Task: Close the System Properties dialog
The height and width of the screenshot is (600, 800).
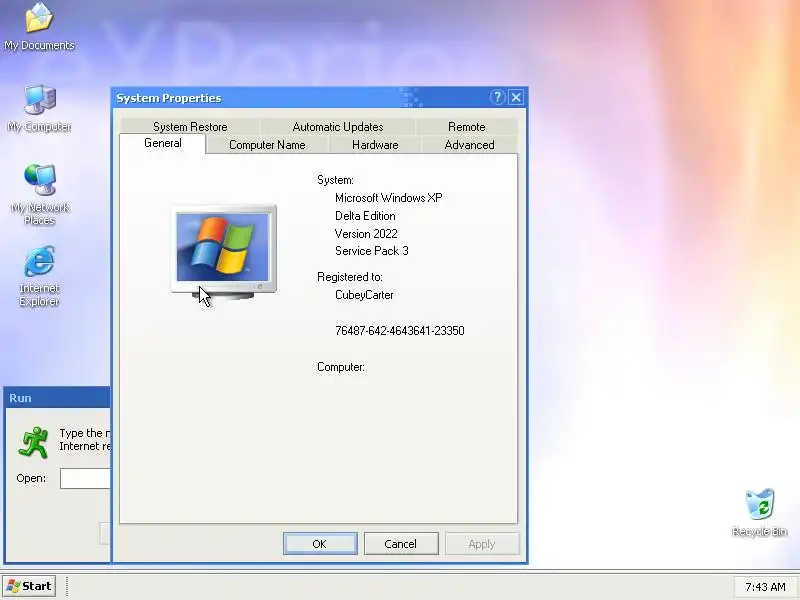Action: (x=516, y=97)
